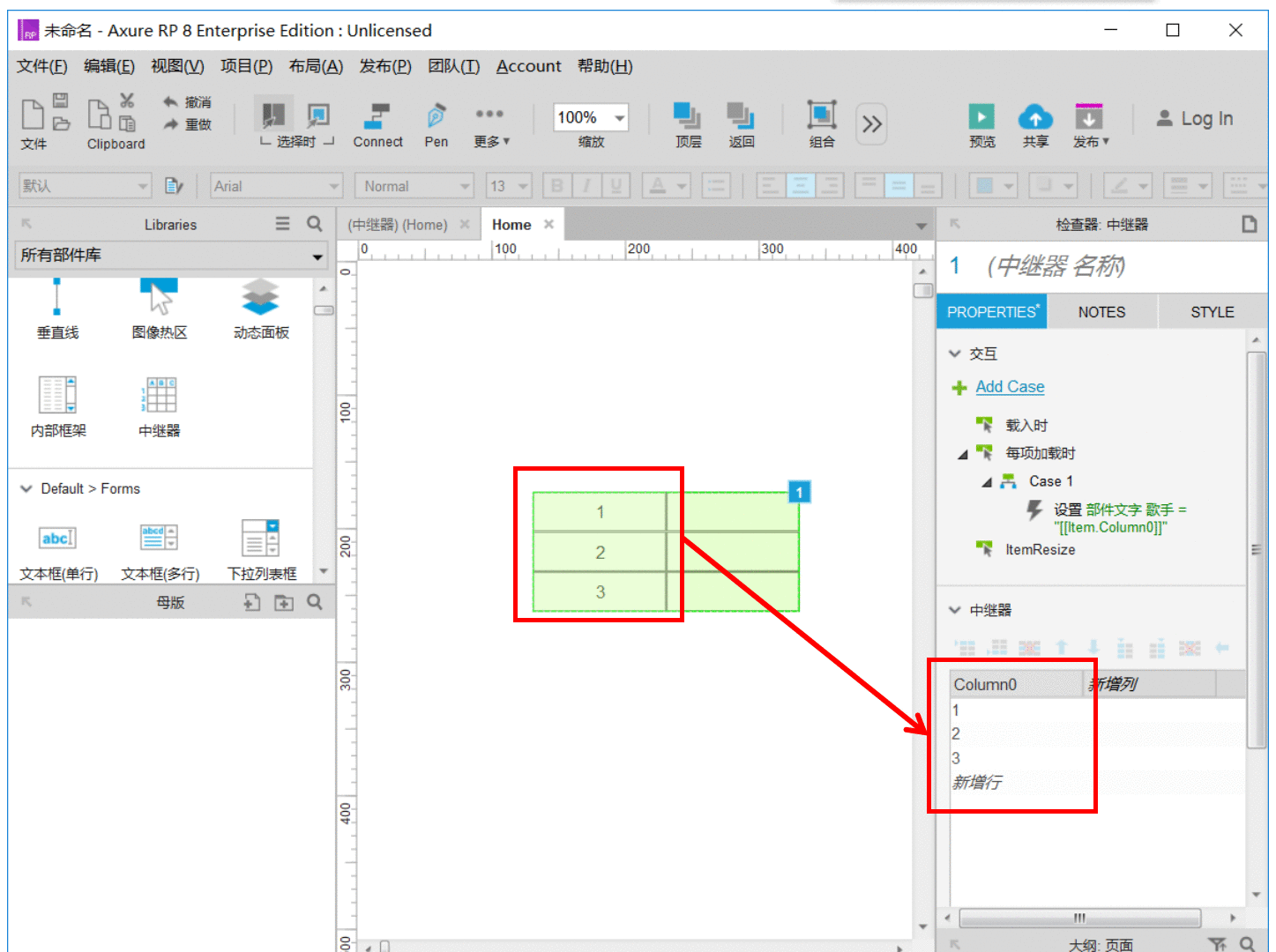This screenshot has height=952, width=1276.
Task: Close the Home tab
Action: click(548, 224)
